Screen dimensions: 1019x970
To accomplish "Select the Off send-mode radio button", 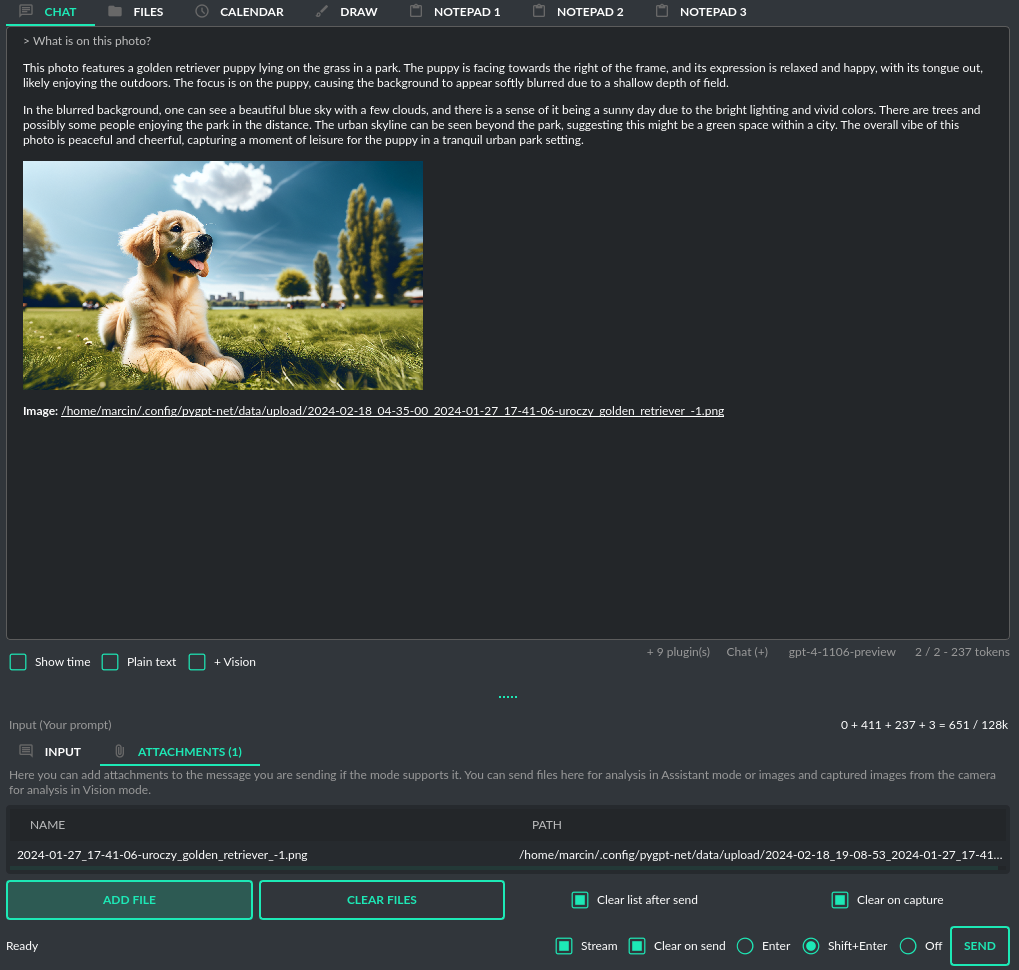I will point(908,946).
